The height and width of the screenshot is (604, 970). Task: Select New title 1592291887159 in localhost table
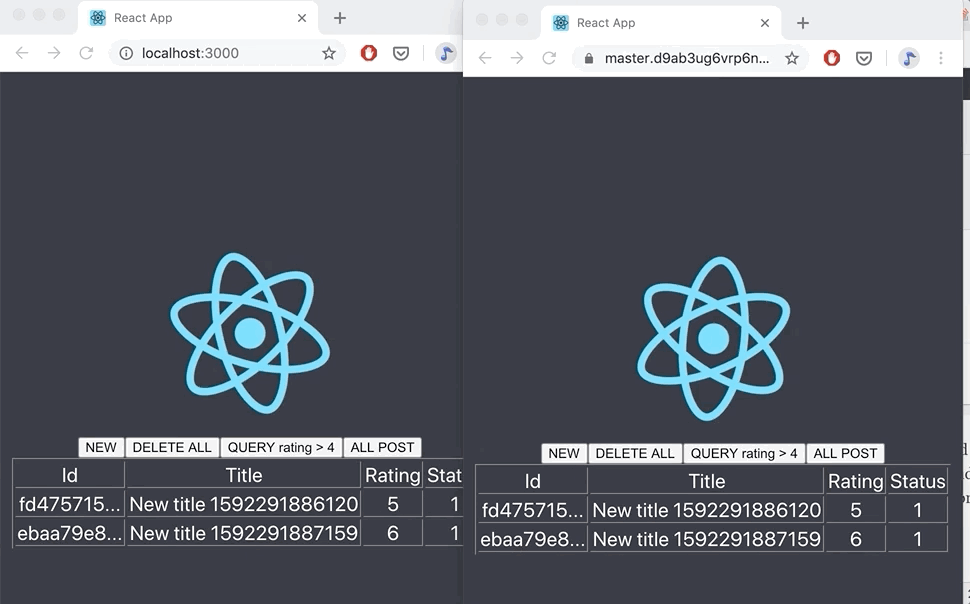tap(244, 533)
